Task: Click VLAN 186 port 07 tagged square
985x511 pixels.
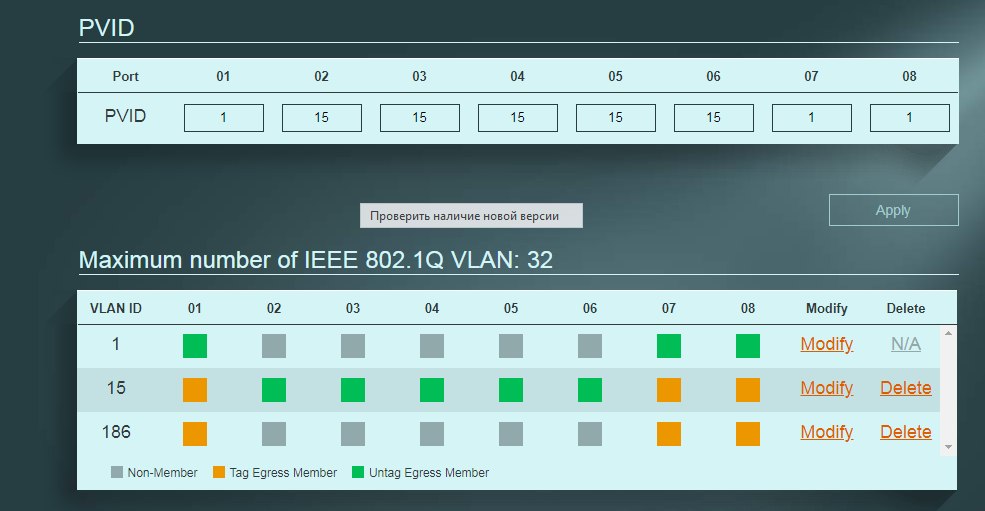Action: coord(668,434)
